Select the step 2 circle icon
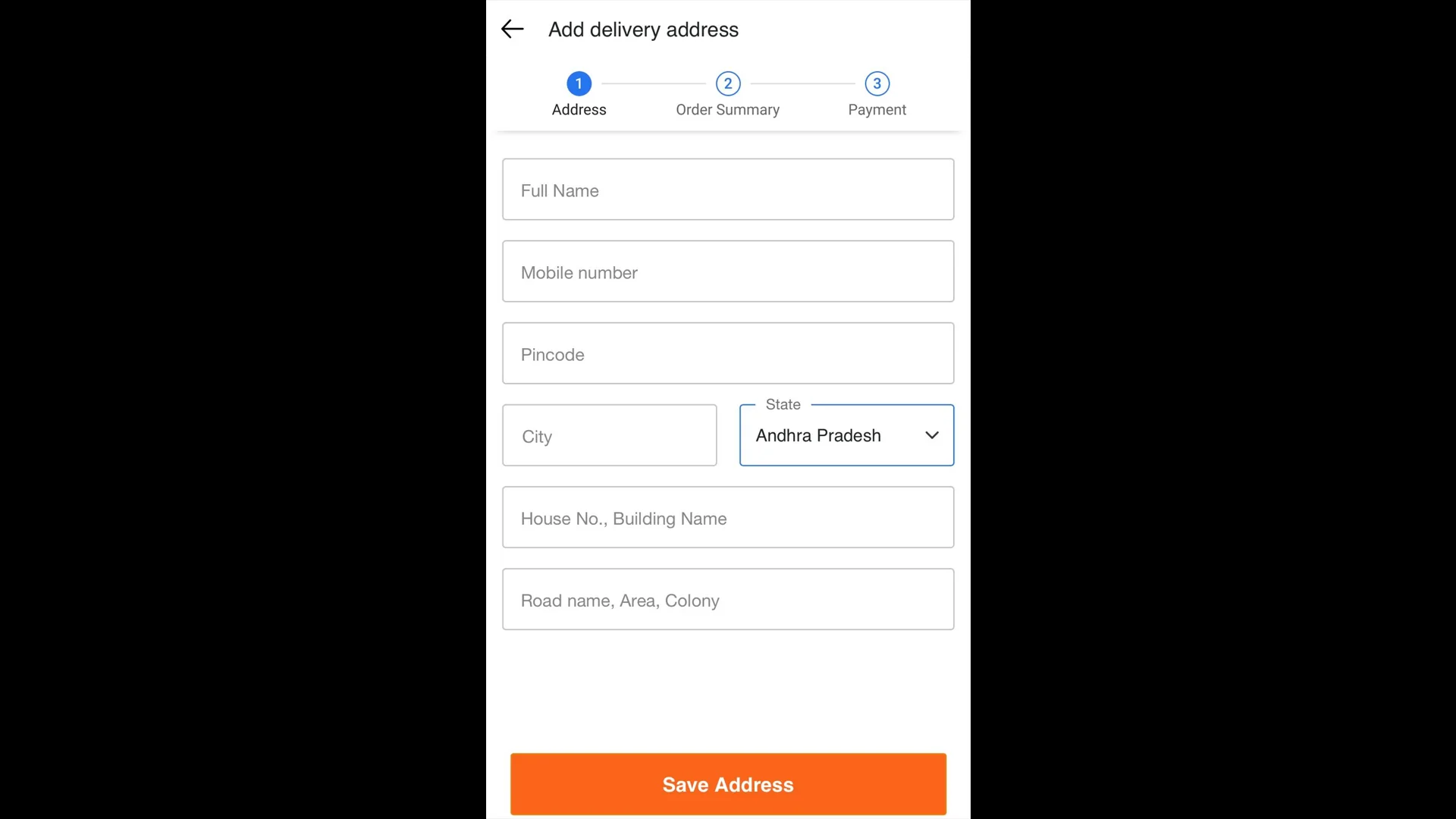The height and width of the screenshot is (819, 1456). click(x=728, y=83)
